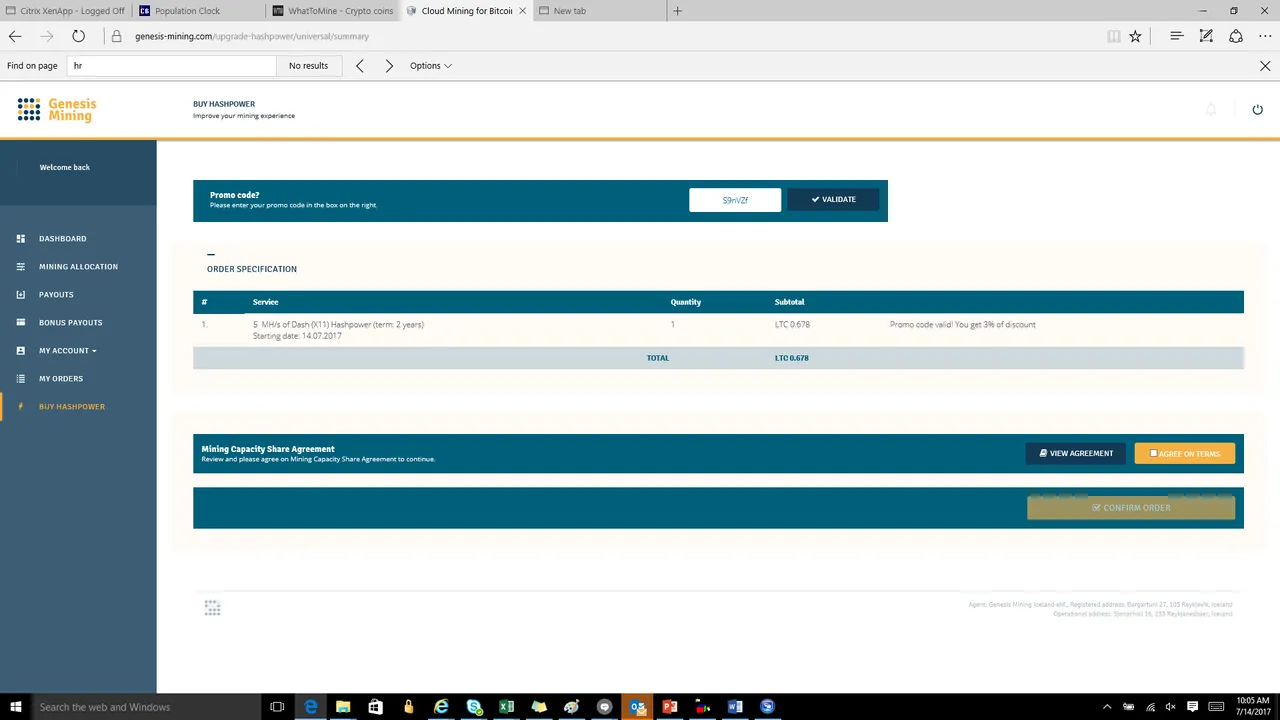The width and height of the screenshot is (1280, 720).
Task: Go to next find result
Action: 389,66
